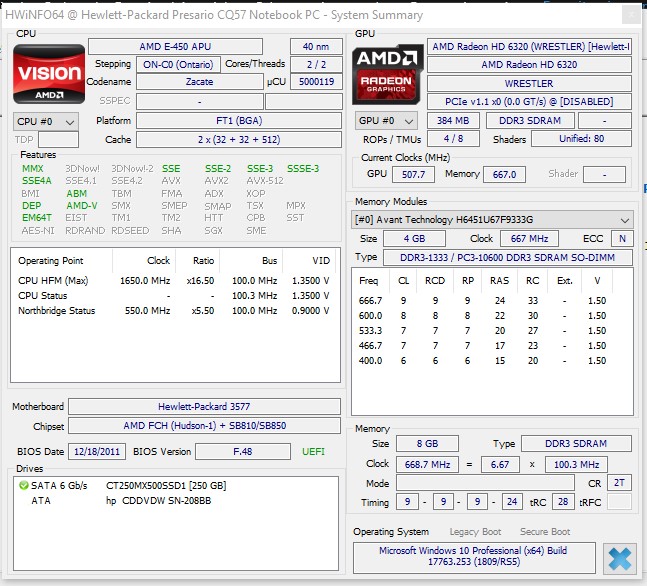The width and height of the screenshot is (647, 586).
Task: Click the WRESTLER GPU codename field
Action: point(529,83)
